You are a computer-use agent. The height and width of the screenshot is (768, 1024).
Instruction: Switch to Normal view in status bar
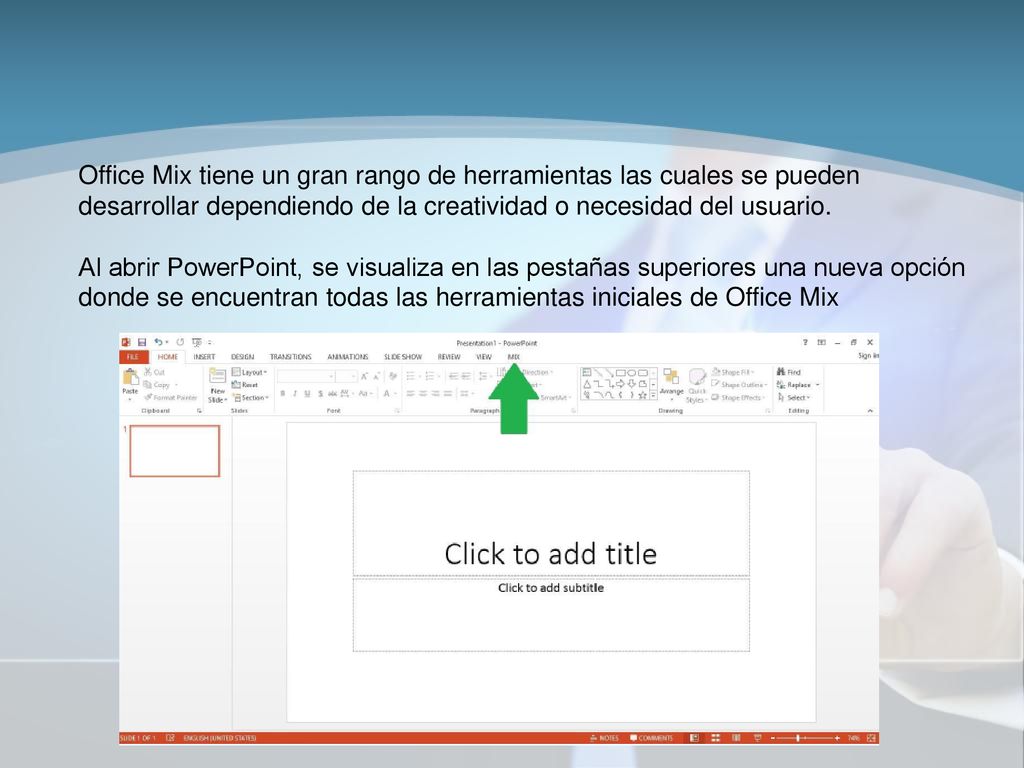coord(695,738)
